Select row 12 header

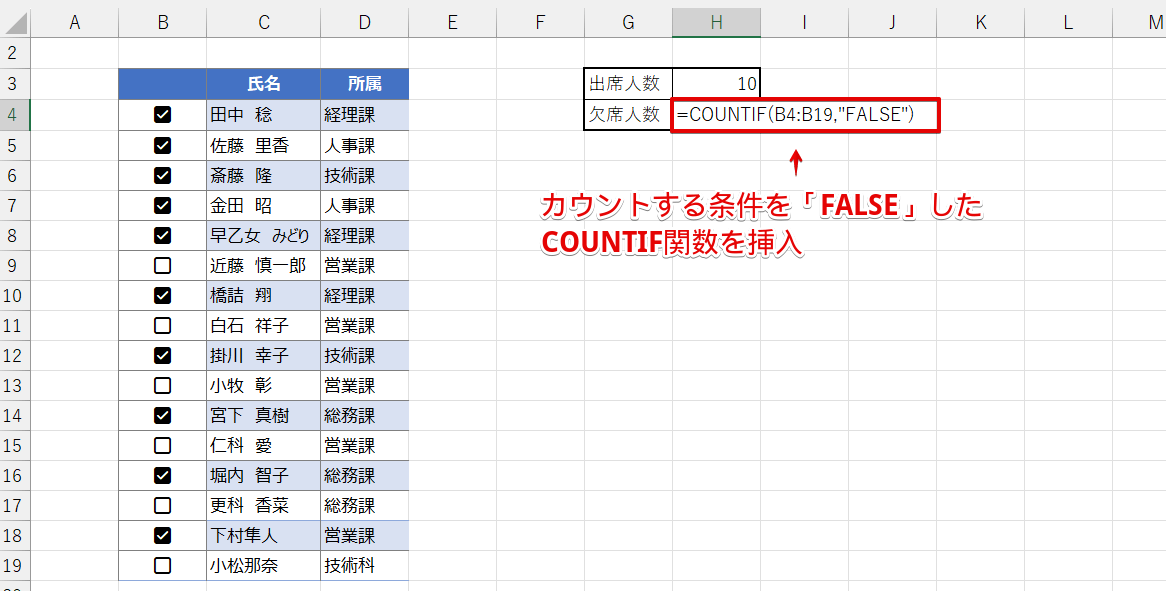[x=15, y=355]
